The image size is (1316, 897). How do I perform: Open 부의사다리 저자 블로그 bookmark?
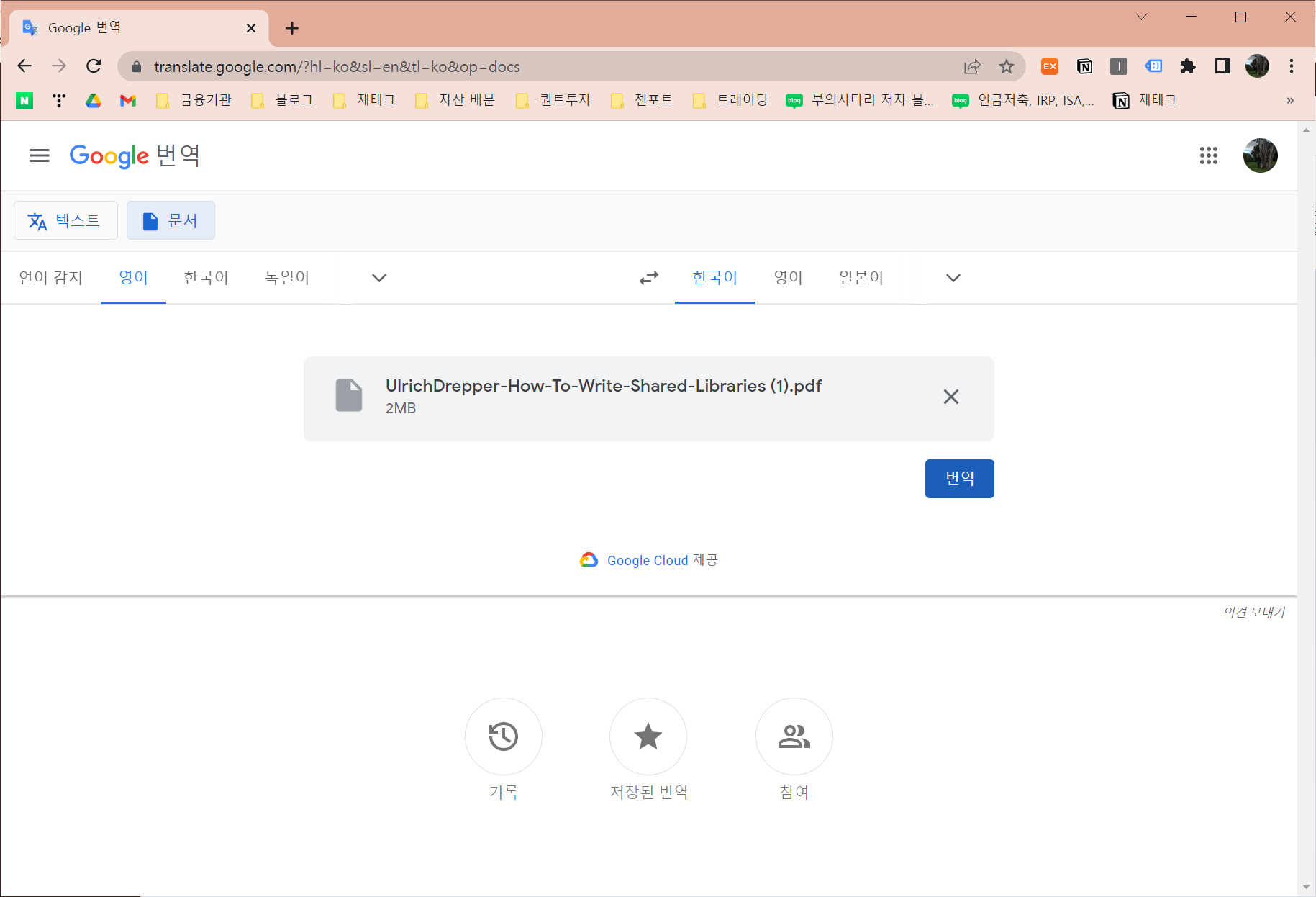pyautogui.click(x=861, y=101)
